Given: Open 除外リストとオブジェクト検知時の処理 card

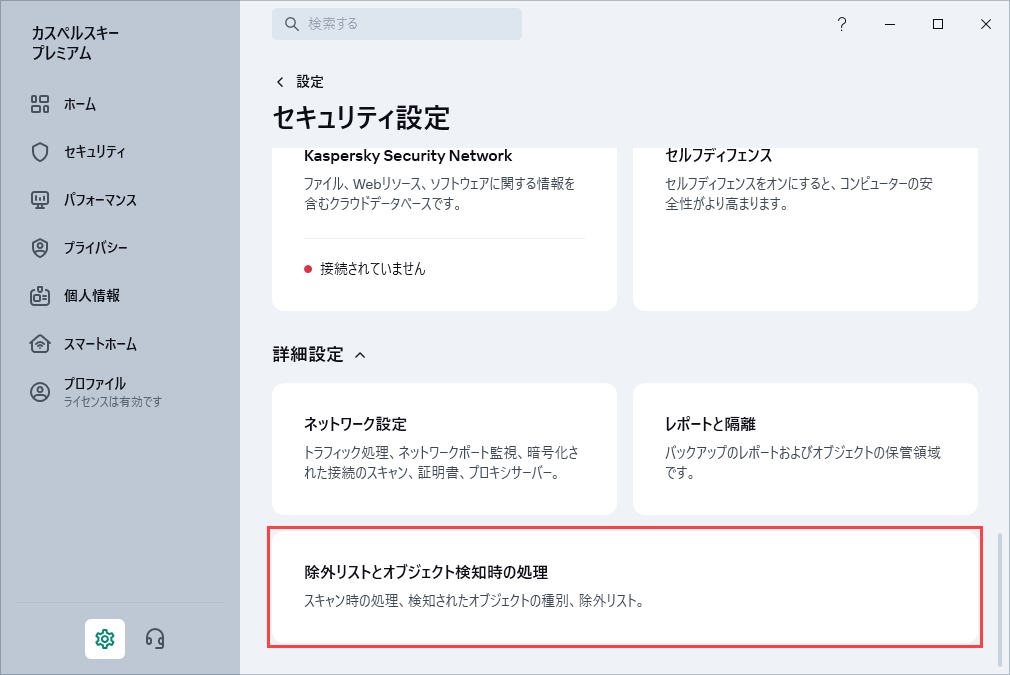Looking at the screenshot, I should [625, 587].
